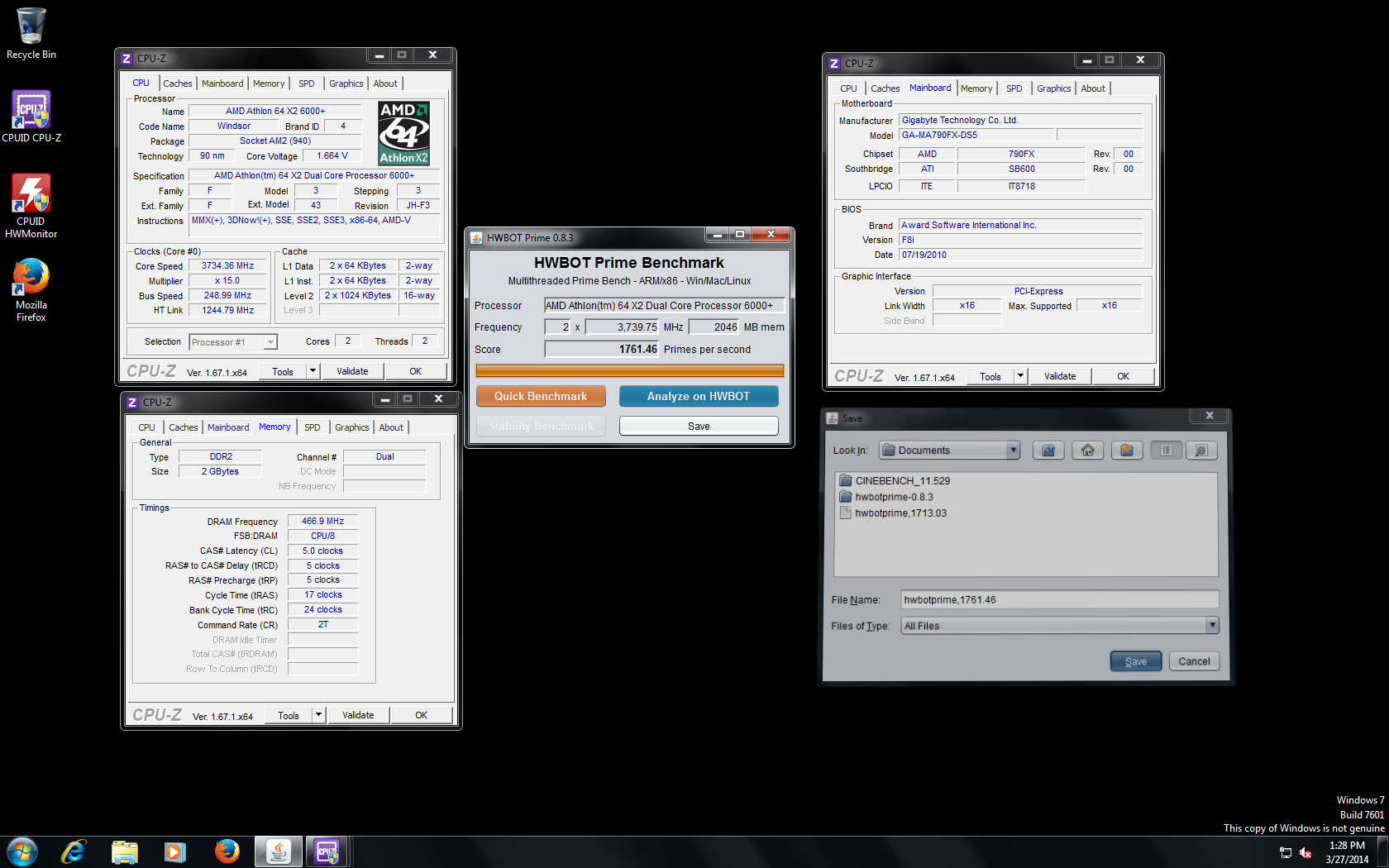Click the muted volume tray icon
Viewport: 1389px width, 868px height.
click(x=1305, y=852)
